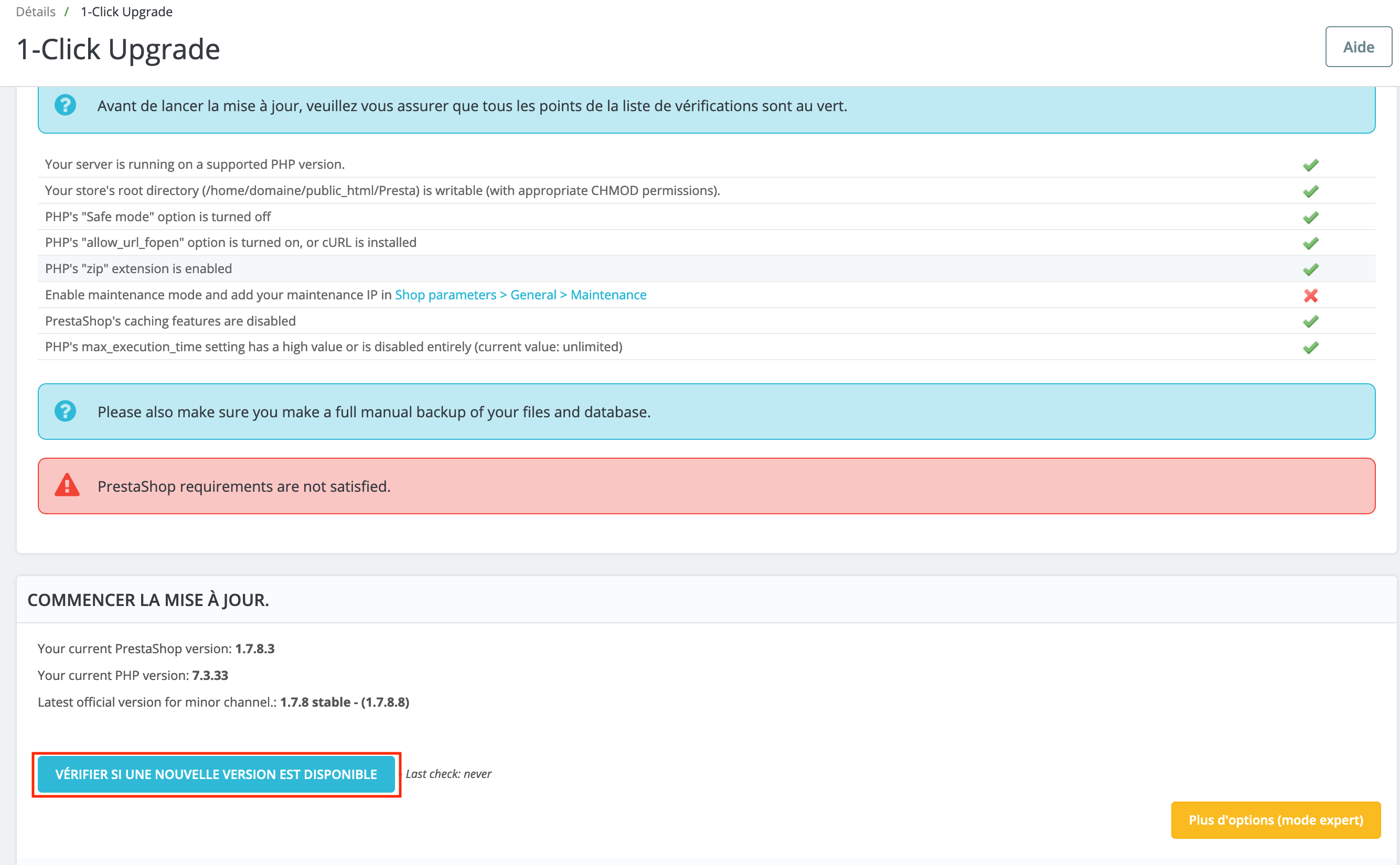Click green check for writable root directory
This screenshot has width=1400, height=865.
(x=1311, y=191)
